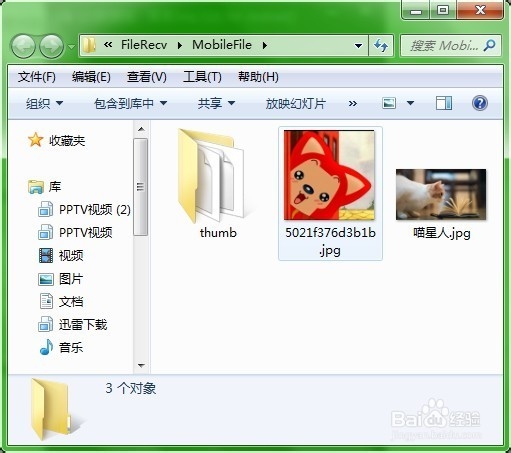
Task: Expand the arrow after MobileFile in path
Action: coord(265,45)
